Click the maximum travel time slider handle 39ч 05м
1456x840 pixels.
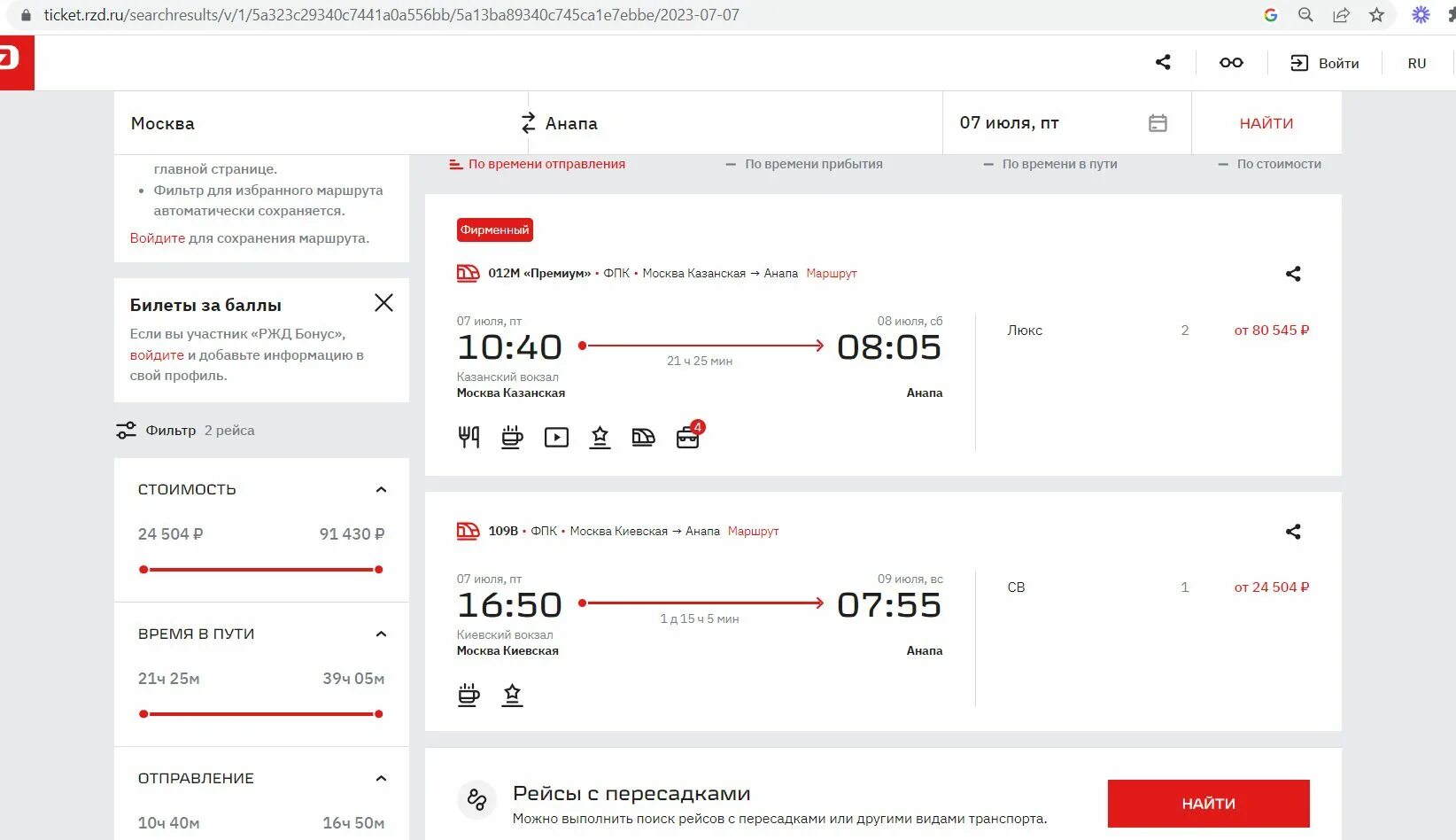coord(379,714)
